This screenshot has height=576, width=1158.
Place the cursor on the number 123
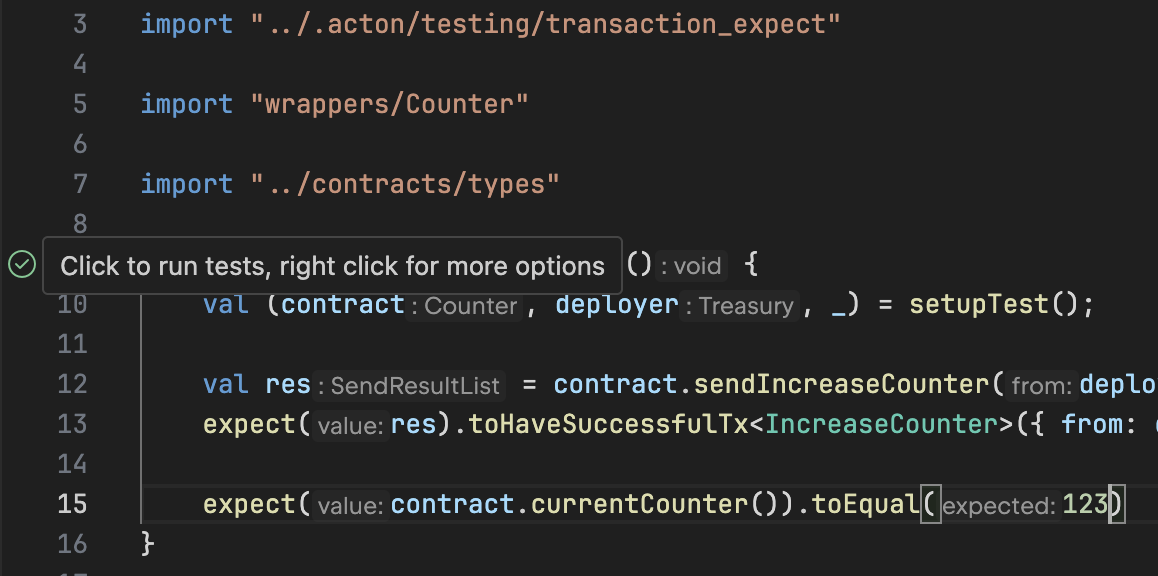[x=1085, y=504]
